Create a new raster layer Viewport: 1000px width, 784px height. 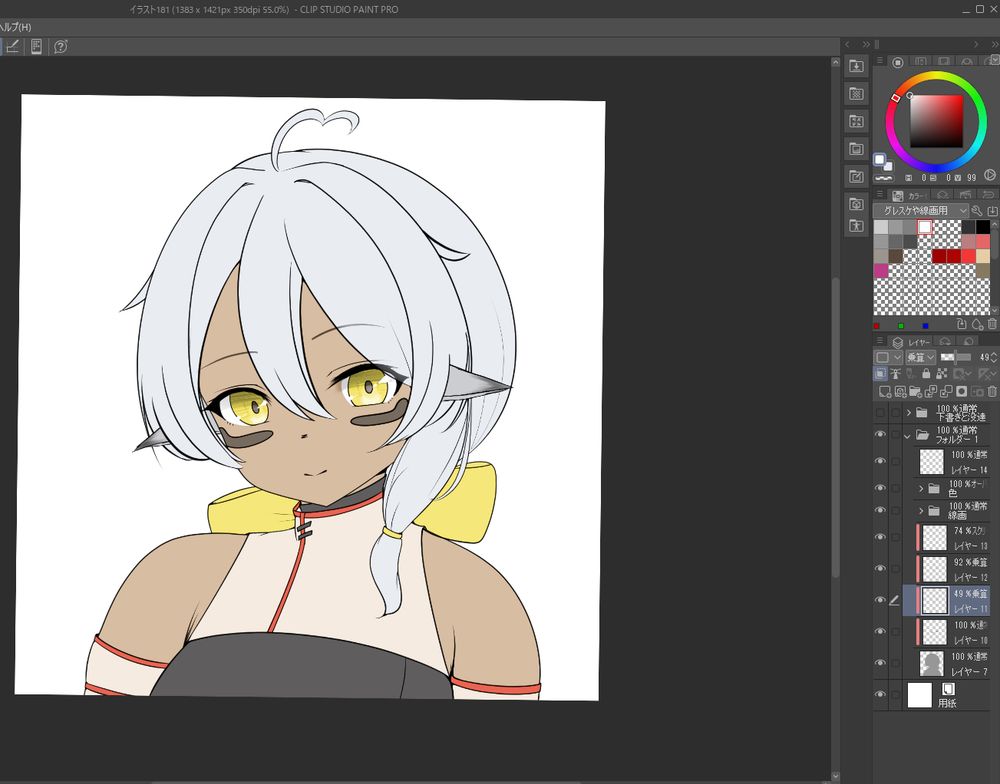[x=885, y=391]
